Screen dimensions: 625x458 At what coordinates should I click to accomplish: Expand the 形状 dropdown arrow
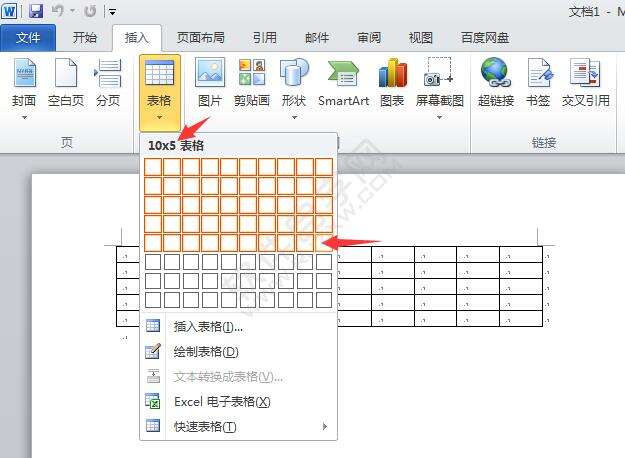coord(295,117)
